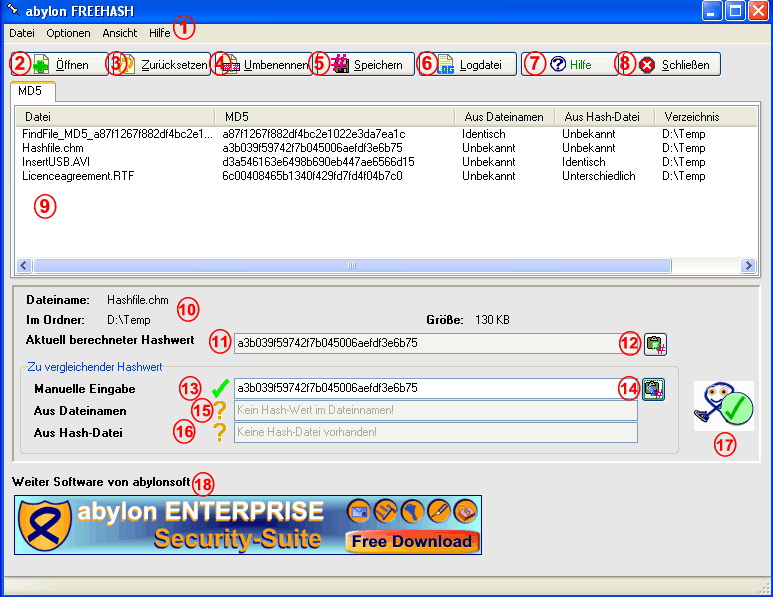Click the blue Hilfe question-mark button
Screen dimensions: 773x597
pos(569,65)
